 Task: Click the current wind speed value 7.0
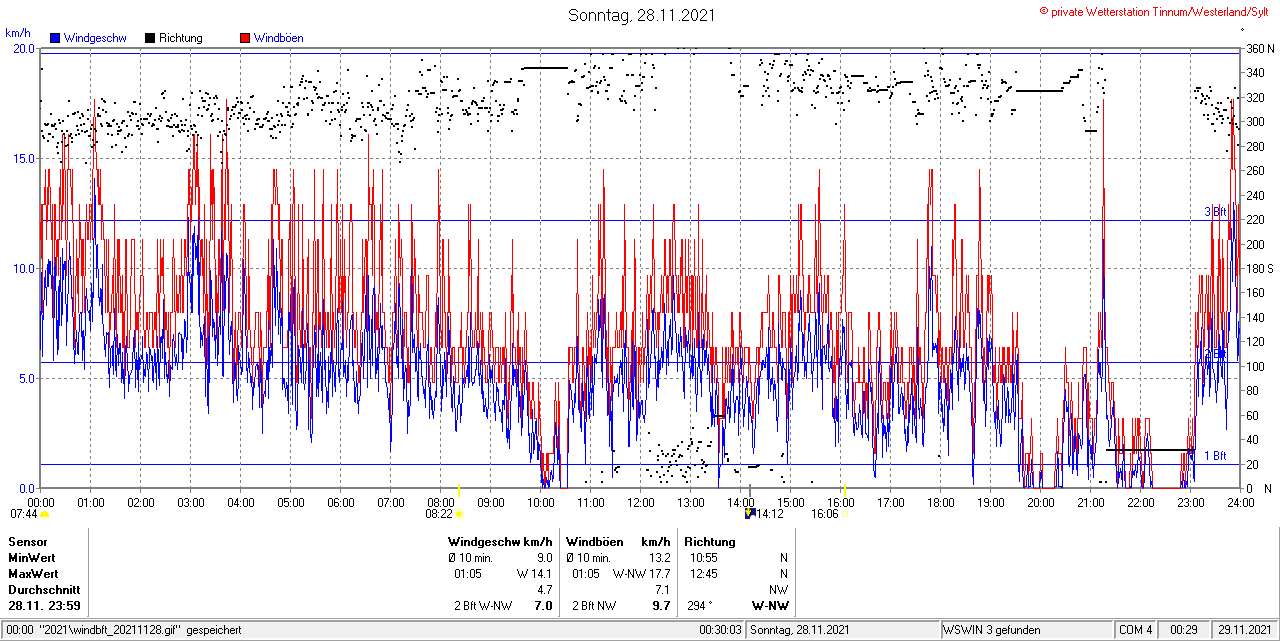543,606
